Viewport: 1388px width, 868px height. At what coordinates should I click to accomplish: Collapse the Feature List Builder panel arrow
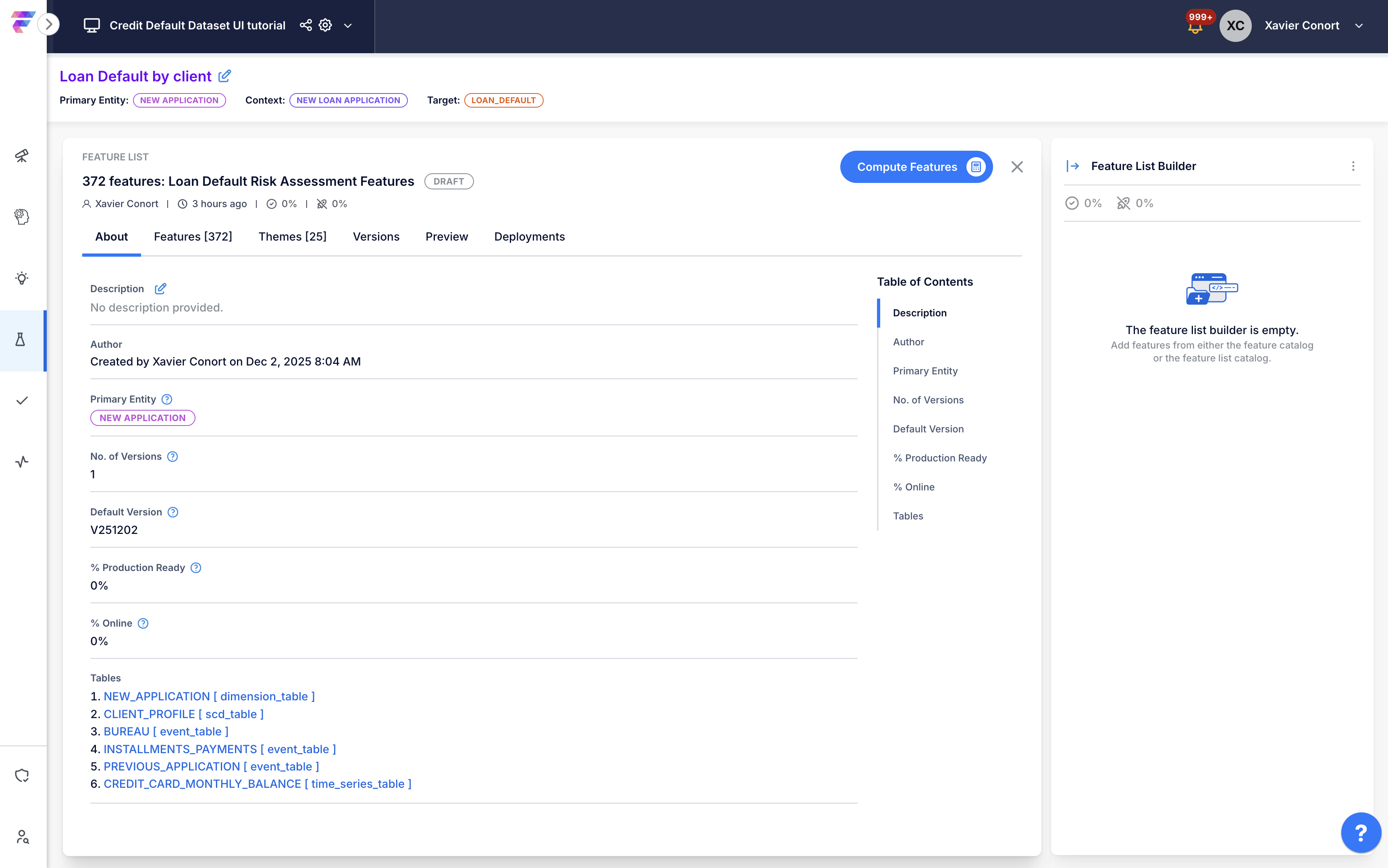[x=1072, y=166]
